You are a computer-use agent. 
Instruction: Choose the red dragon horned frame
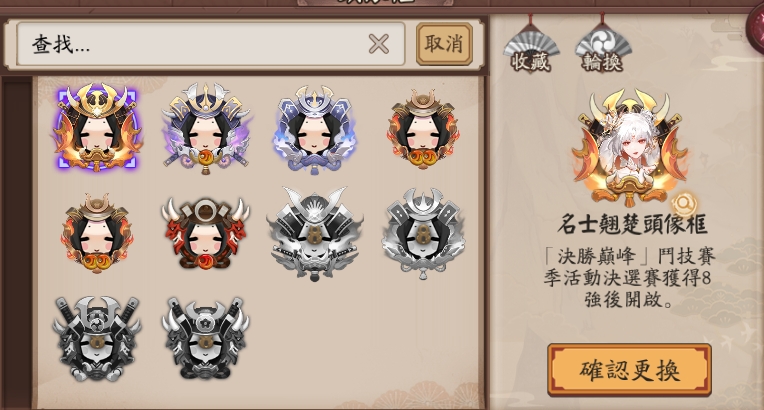coord(206,234)
